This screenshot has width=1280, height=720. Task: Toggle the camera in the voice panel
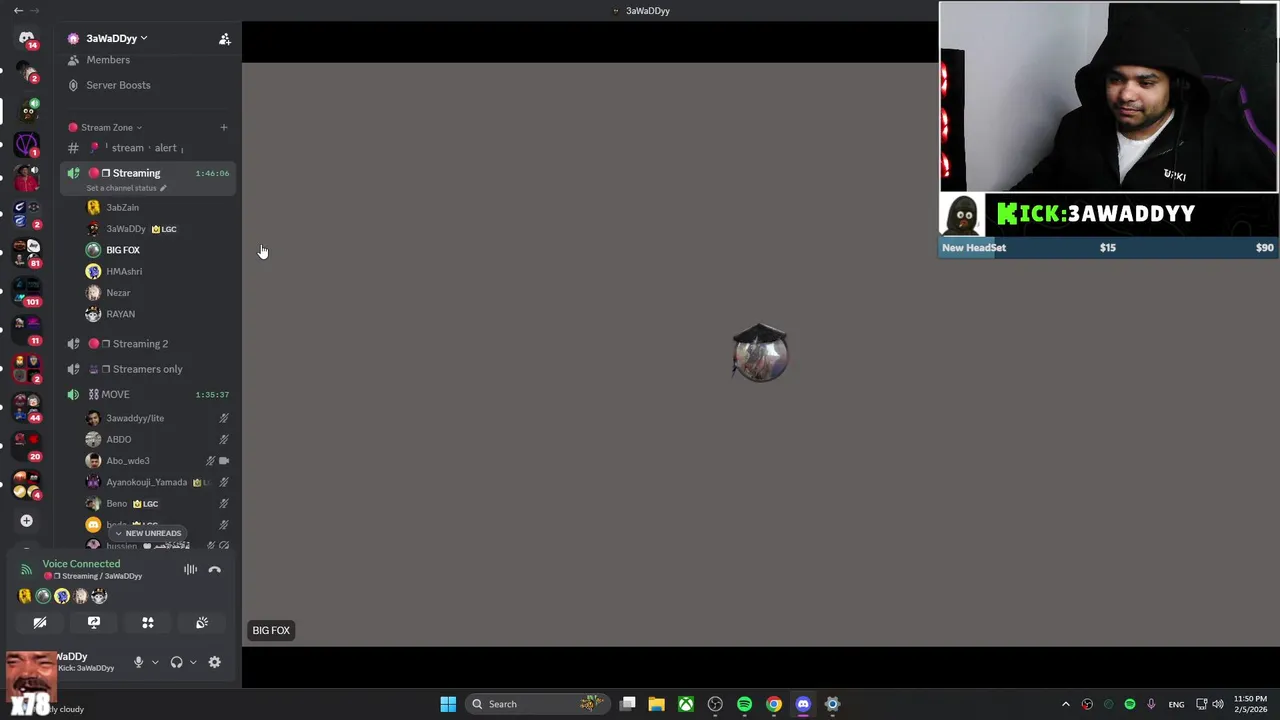(40, 623)
